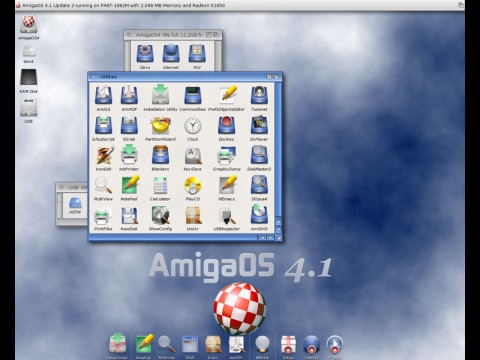This screenshot has height=360, width=480.
Task: Open the AEON drawer in USB window
Action: (x=75, y=203)
